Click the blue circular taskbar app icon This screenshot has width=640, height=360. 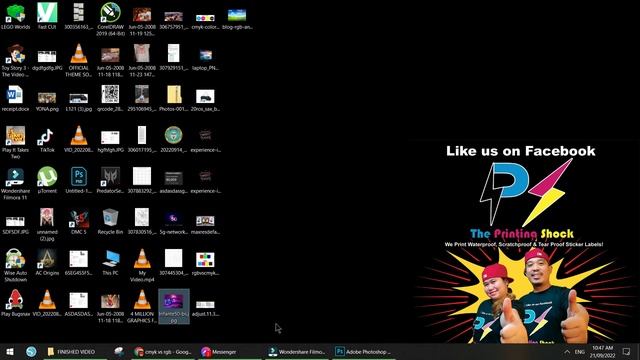pos(31,351)
